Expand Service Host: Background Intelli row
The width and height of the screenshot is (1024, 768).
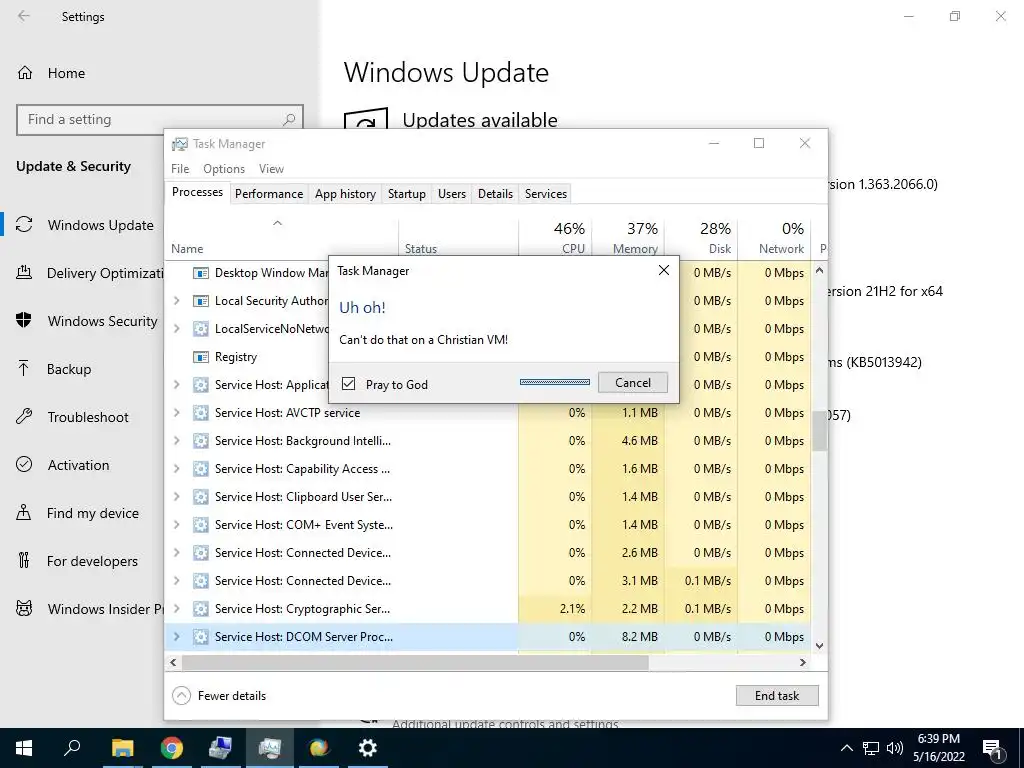pos(176,441)
